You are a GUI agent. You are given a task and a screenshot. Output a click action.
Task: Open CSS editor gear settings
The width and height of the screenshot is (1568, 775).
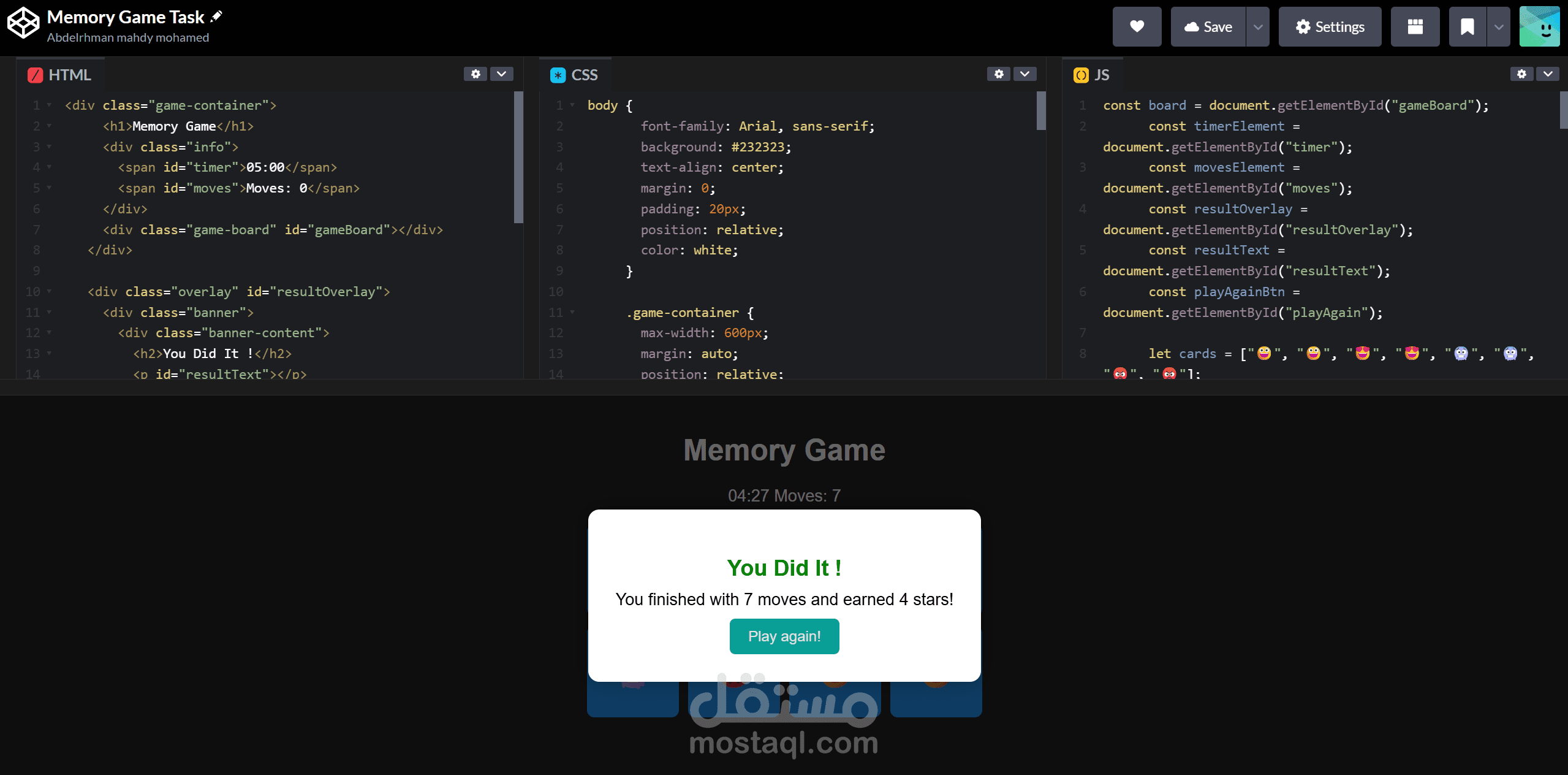(999, 74)
